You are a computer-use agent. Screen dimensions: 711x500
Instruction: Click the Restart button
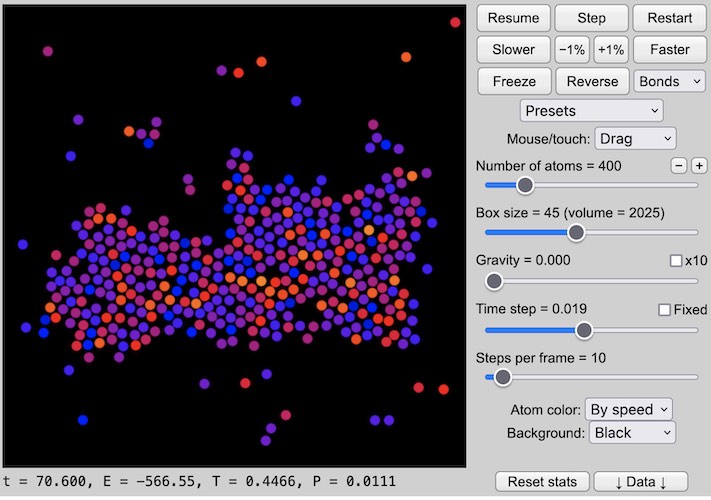(x=669, y=18)
